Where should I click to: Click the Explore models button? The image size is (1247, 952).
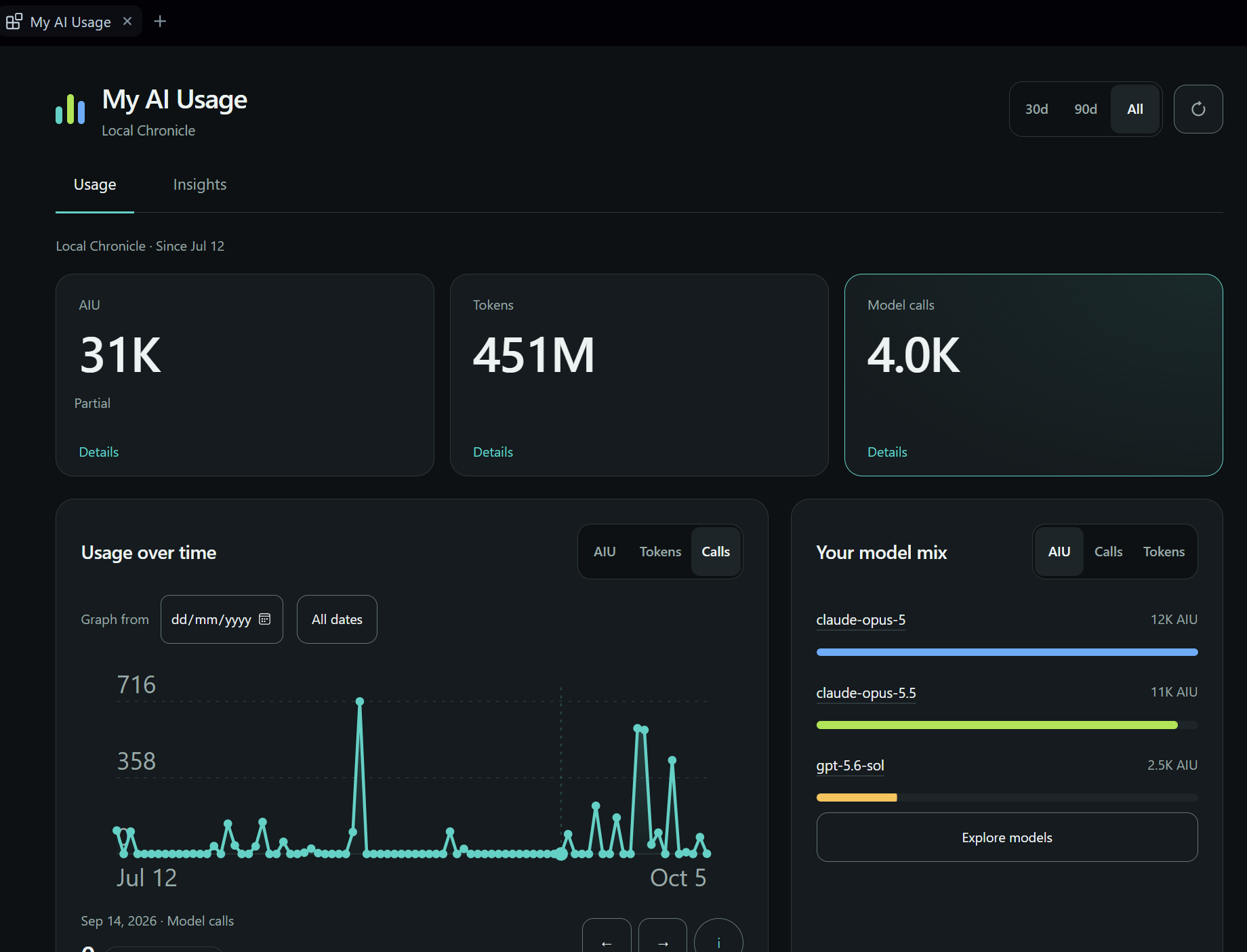[x=1007, y=837]
